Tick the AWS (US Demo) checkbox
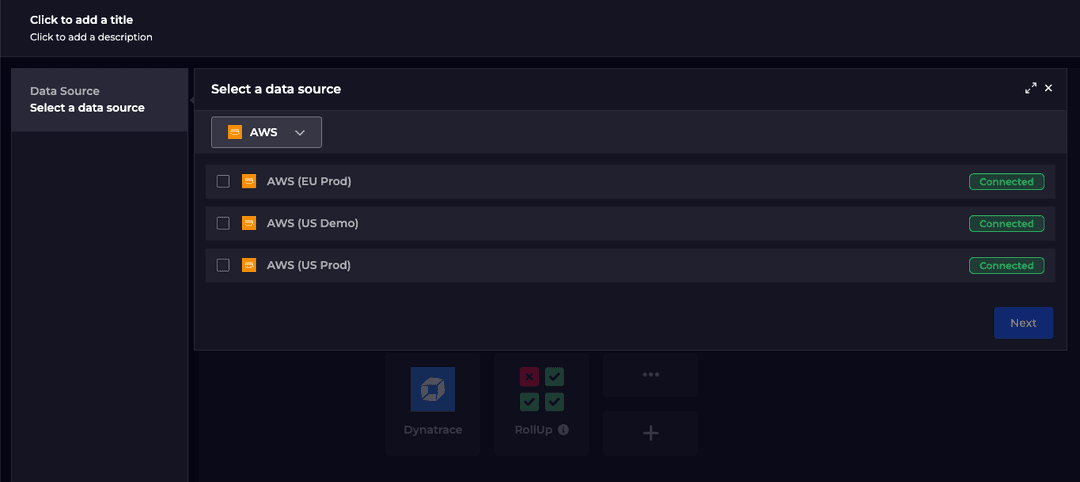This screenshot has height=482, width=1080. click(223, 223)
